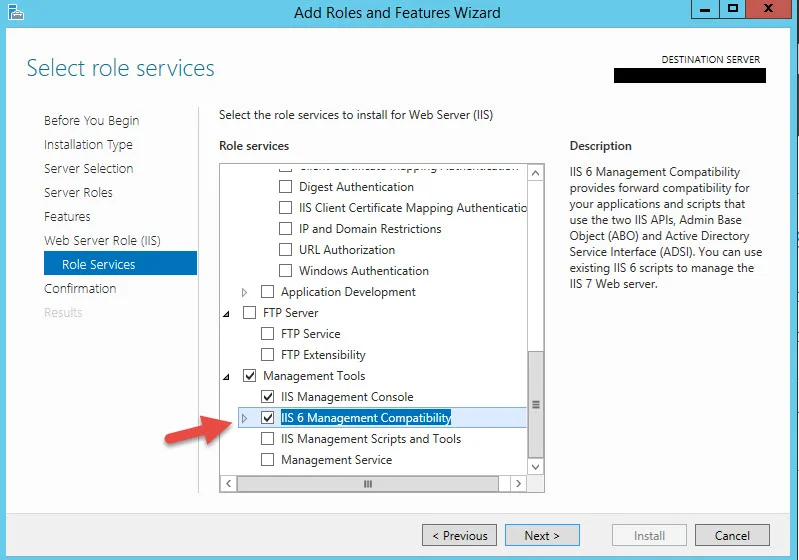This screenshot has height=560, width=799.
Task: Open the Web Server Role (IIS) step
Action: coord(102,241)
